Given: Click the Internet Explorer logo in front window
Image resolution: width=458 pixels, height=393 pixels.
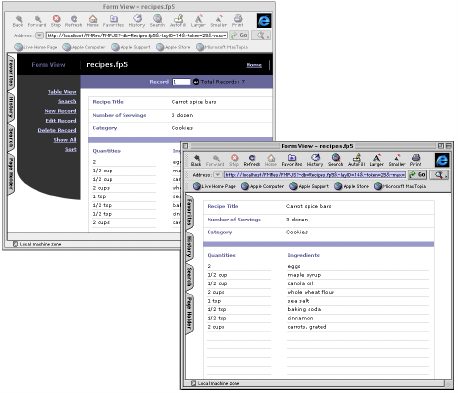Looking at the screenshot, I should (x=442, y=160).
